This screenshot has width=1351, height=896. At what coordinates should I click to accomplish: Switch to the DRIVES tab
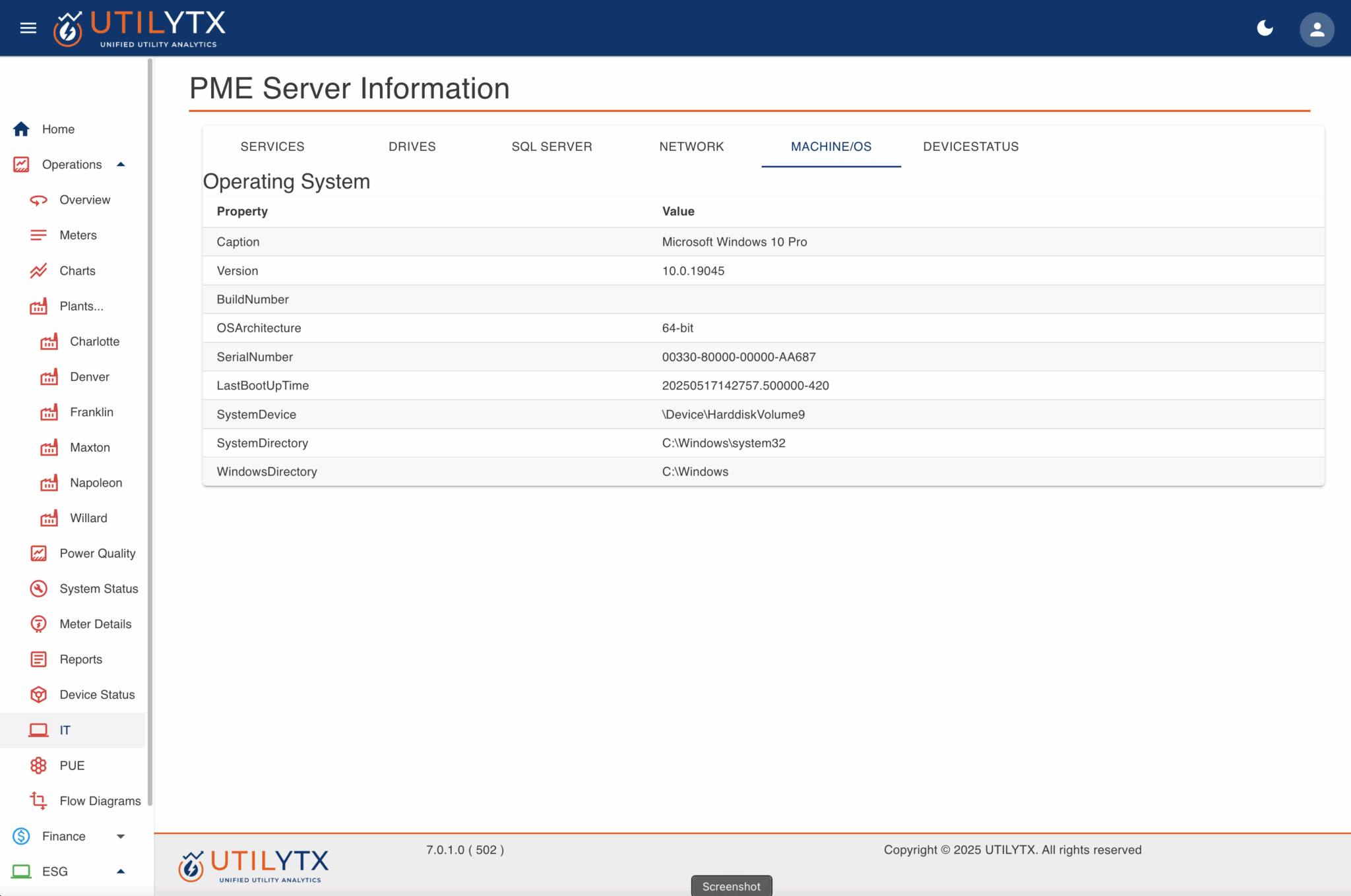[x=412, y=146]
